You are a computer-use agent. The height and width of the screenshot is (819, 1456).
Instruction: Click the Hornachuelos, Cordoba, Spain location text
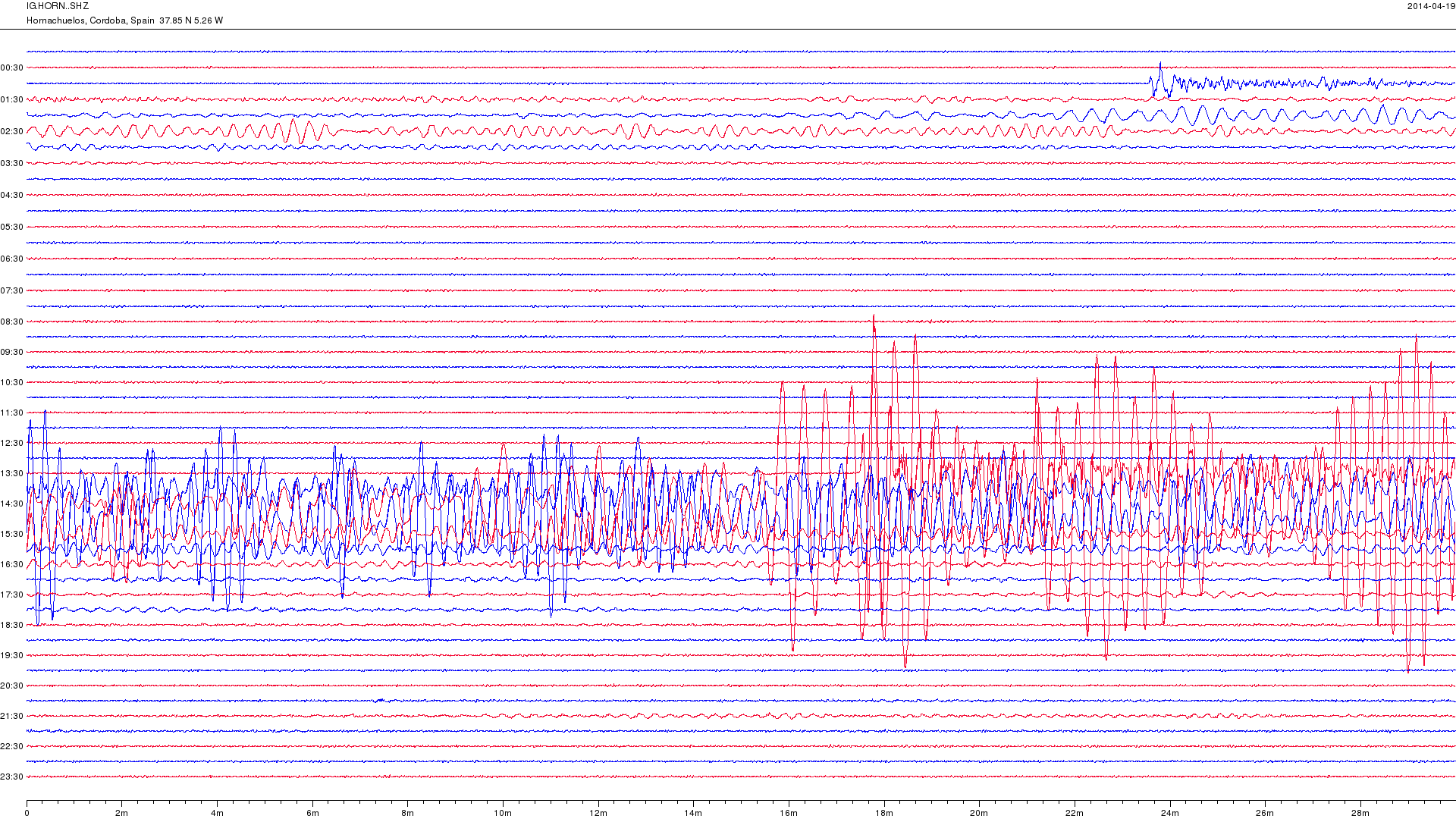[x=90, y=20]
